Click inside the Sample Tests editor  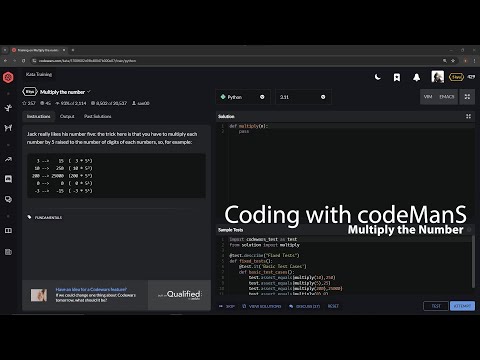click(x=343, y=265)
